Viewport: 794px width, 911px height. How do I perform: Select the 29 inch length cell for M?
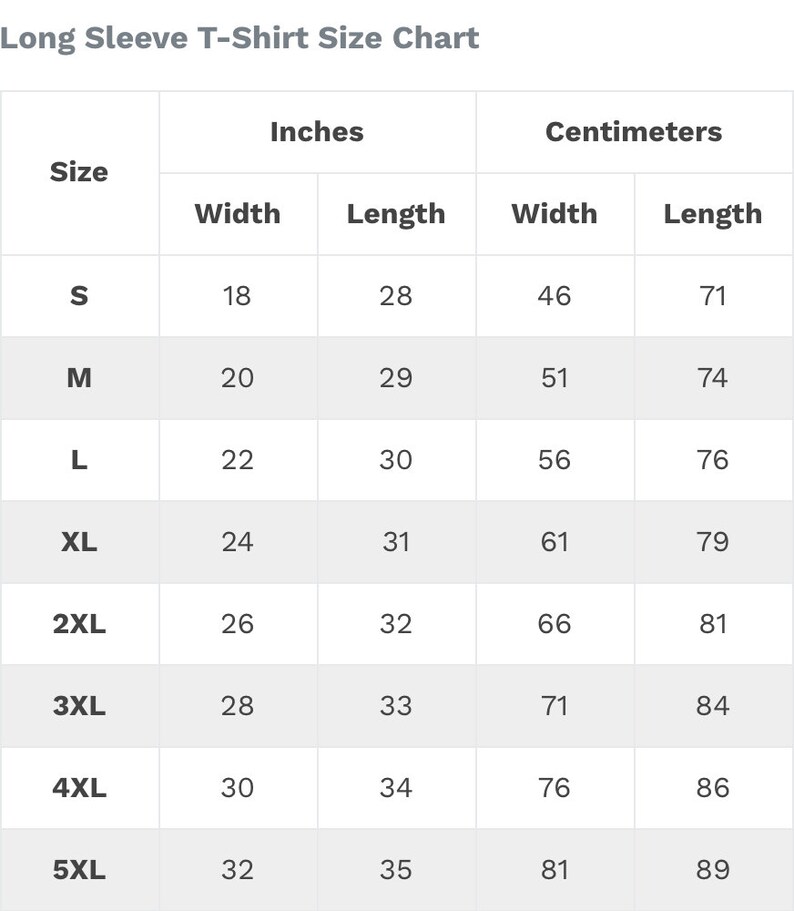pyautogui.click(x=397, y=378)
